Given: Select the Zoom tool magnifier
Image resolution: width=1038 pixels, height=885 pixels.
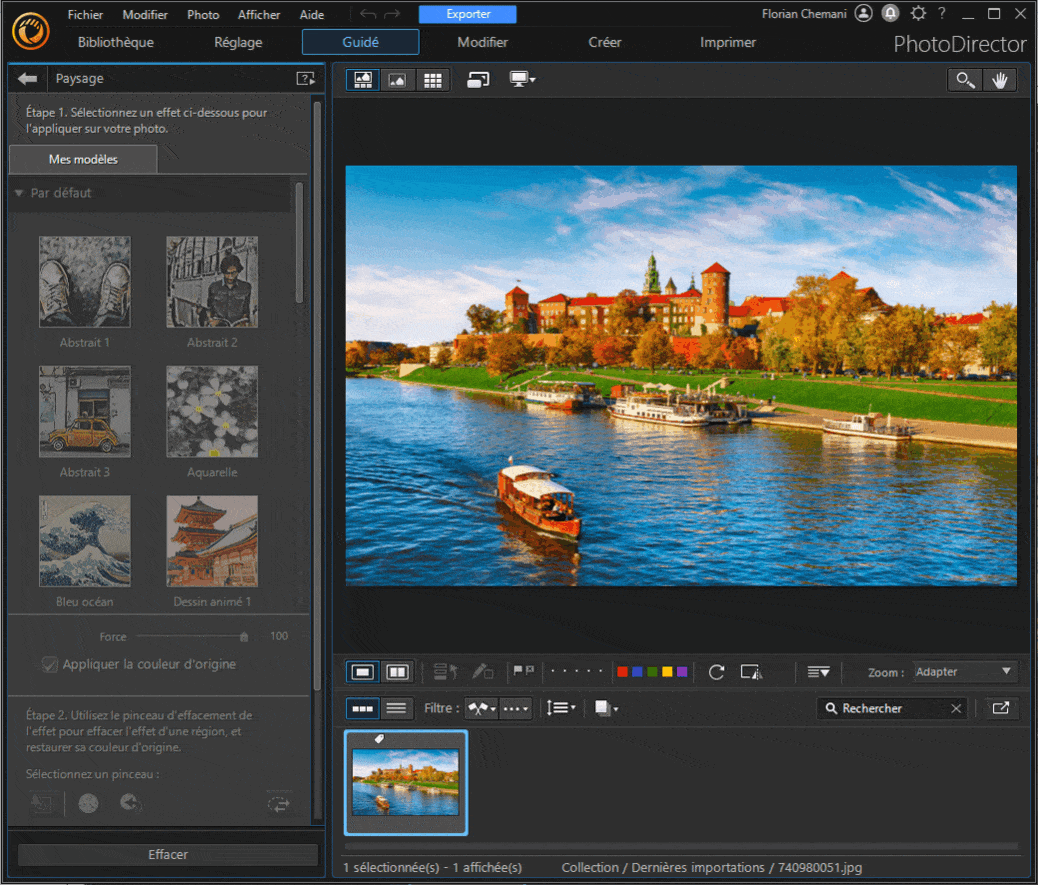Looking at the screenshot, I should (x=963, y=79).
